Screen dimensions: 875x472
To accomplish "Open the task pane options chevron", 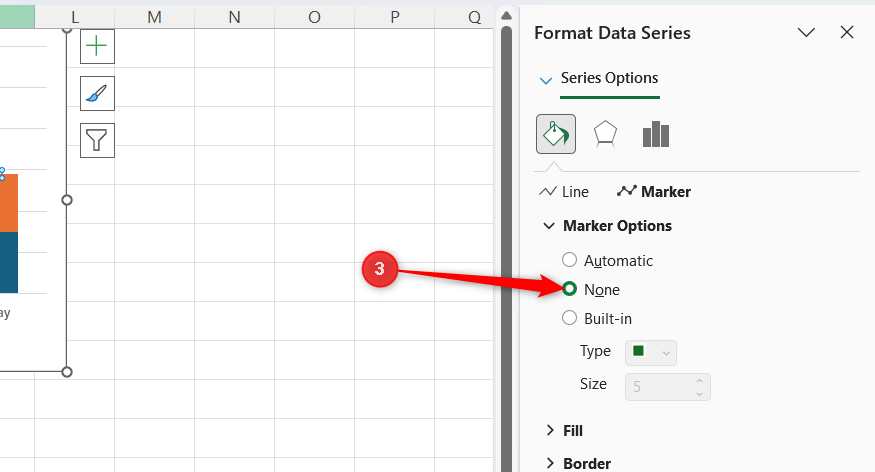I will (806, 32).
